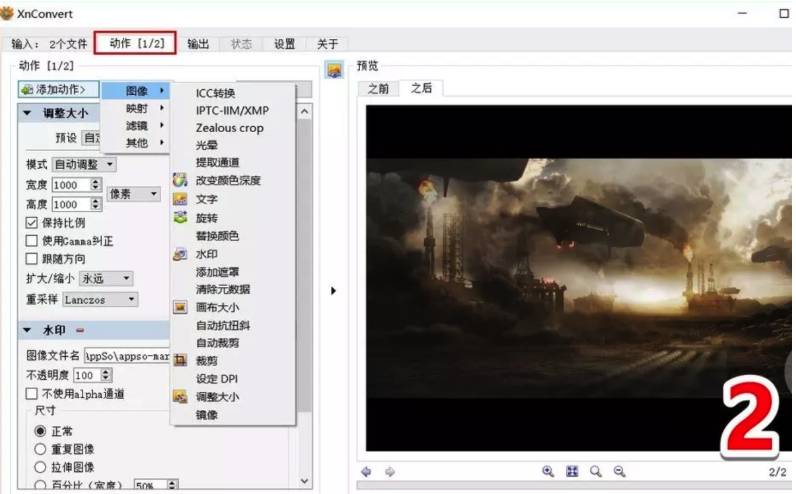
Task: Open the 模式 自动调整 dropdown
Action: pyautogui.click(x=84, y=164)
